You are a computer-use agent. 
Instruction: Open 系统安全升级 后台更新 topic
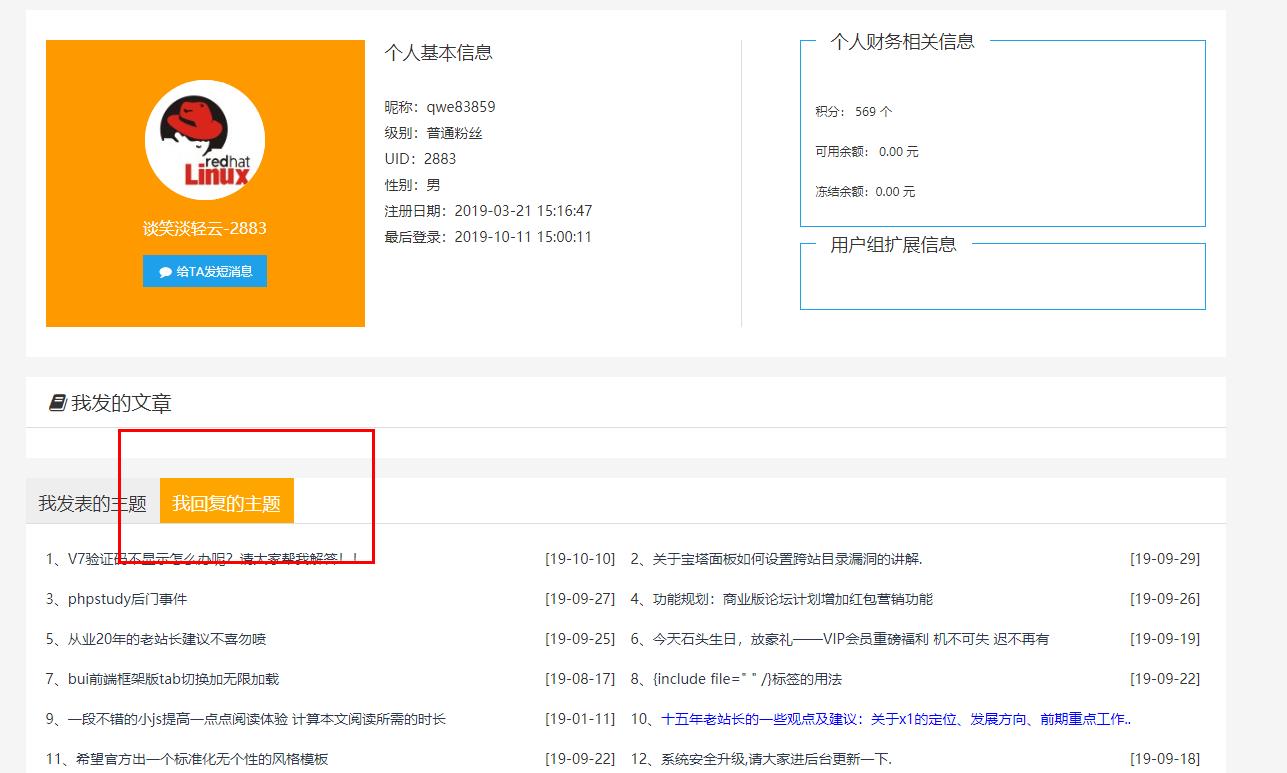click(x=775, y=759)
